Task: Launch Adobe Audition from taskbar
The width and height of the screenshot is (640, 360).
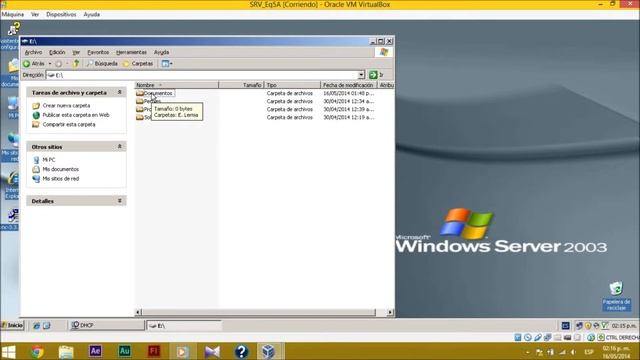Action: 124,351
